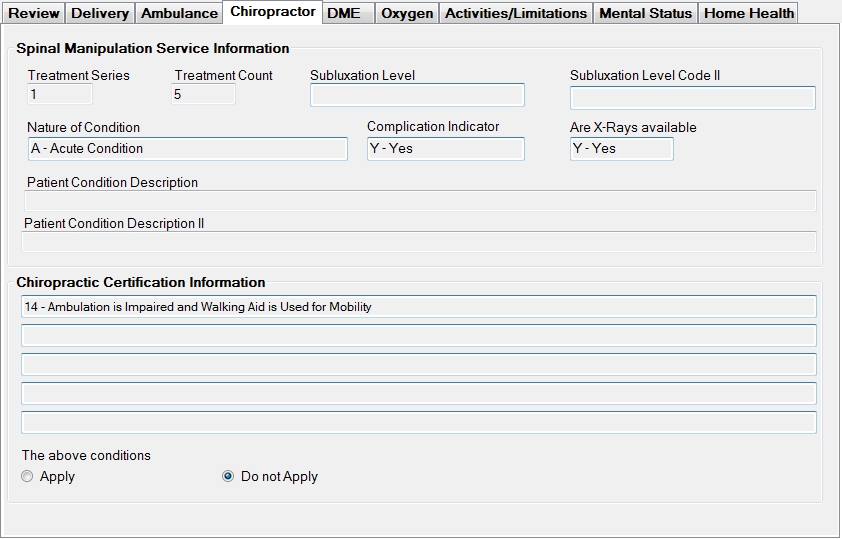Select the DME tab
Screen dimensions: 842x539
coord(344,13)
